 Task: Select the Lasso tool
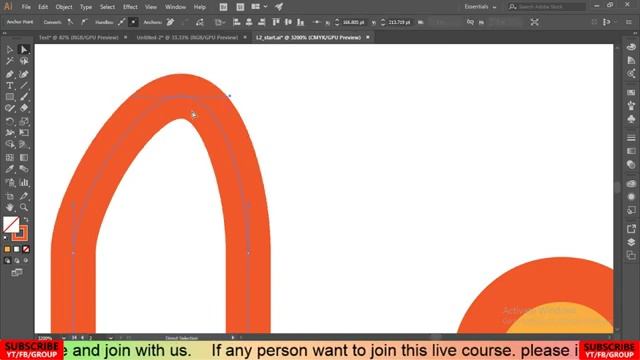(24, 61)
